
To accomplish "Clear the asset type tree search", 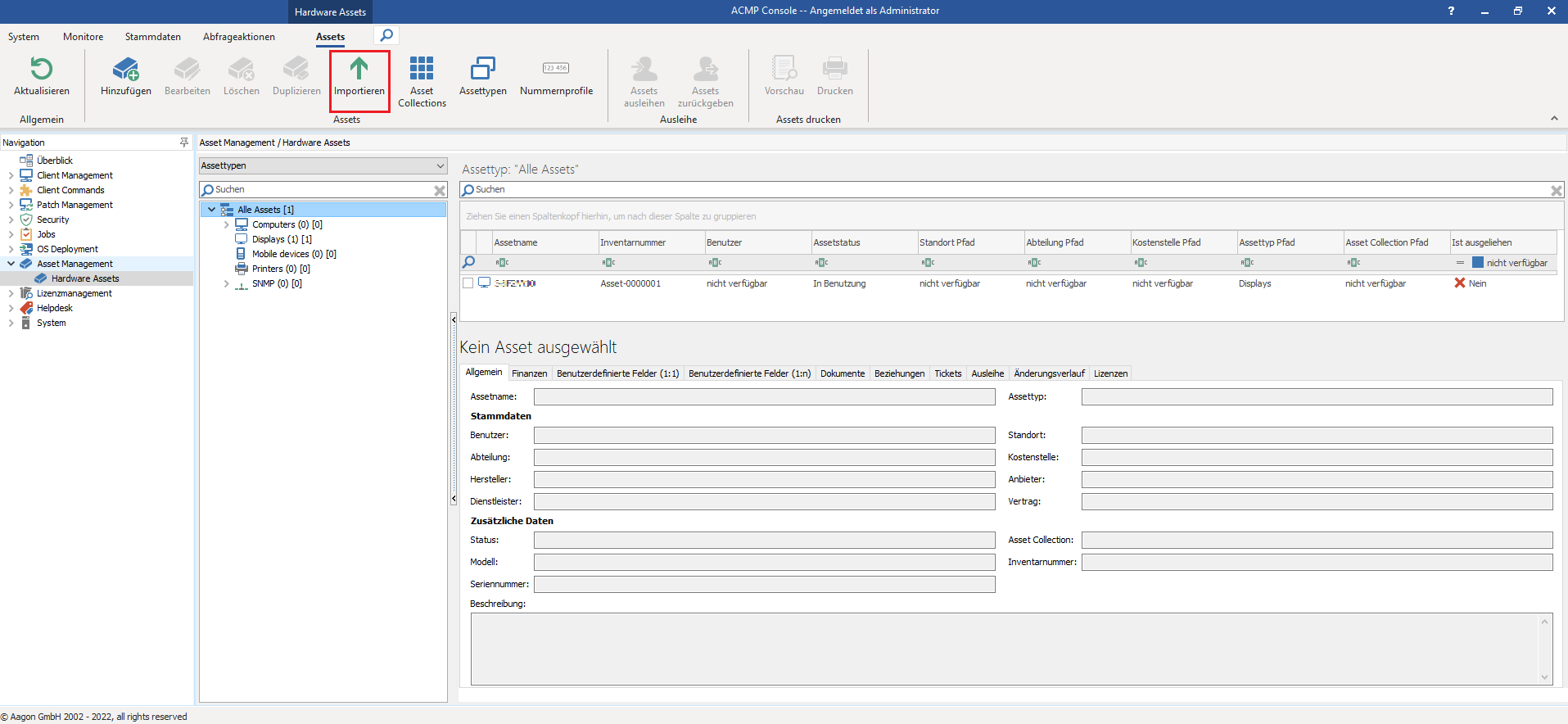I will (440, 190).
